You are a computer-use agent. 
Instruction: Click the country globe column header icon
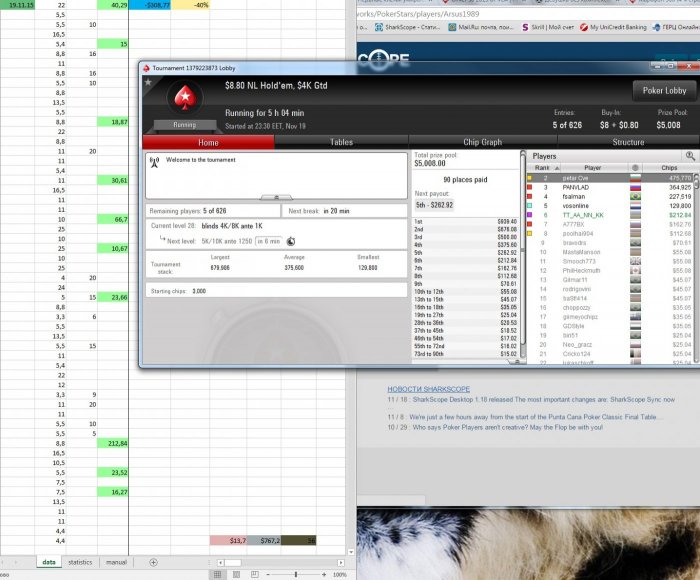635,168
